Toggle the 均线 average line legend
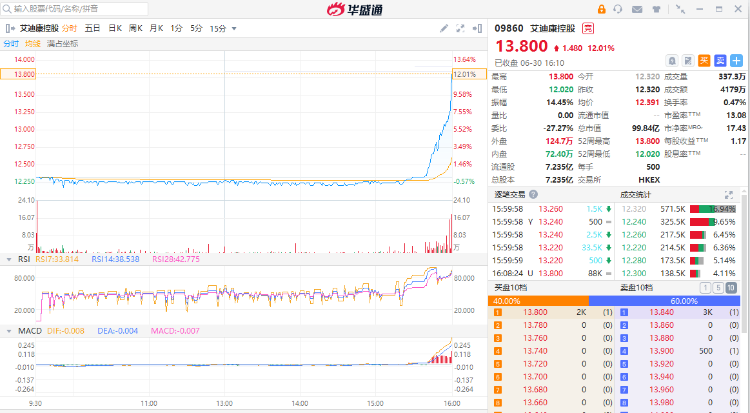The height and width of the screenshot is (413, 750). pyautogui.click(x=33, y=44)
